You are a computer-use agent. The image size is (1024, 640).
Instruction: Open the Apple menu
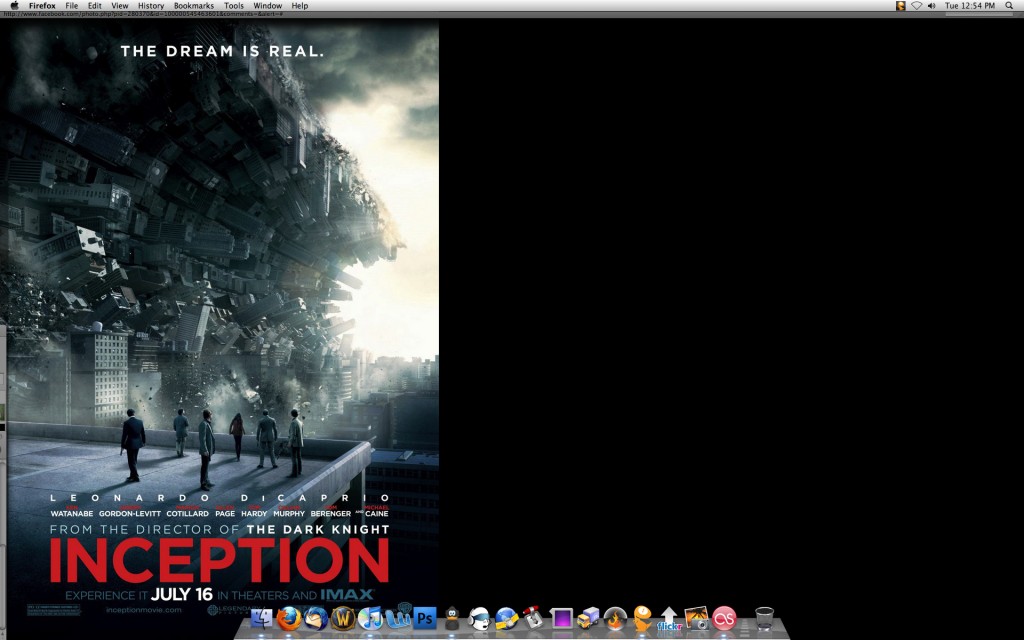point(14,5)
